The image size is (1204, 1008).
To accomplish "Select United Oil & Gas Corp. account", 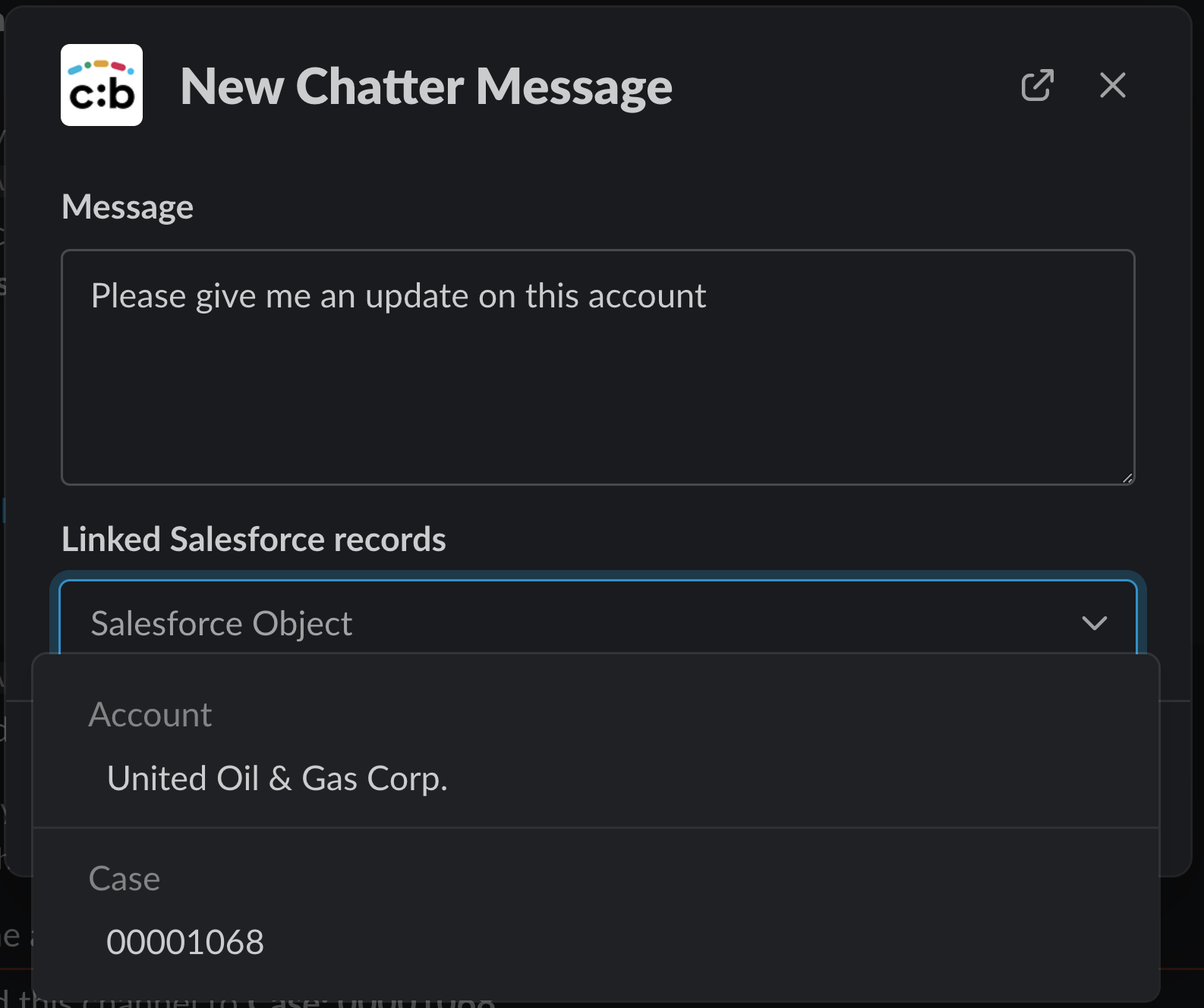I will (x=277, y=779).
